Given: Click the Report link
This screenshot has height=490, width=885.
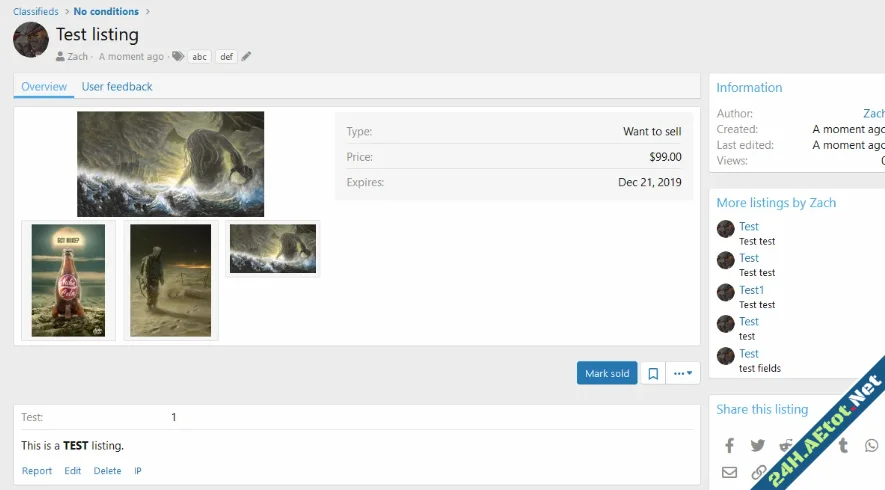Looking at the screenshot, I should click(x=37, y=471).
